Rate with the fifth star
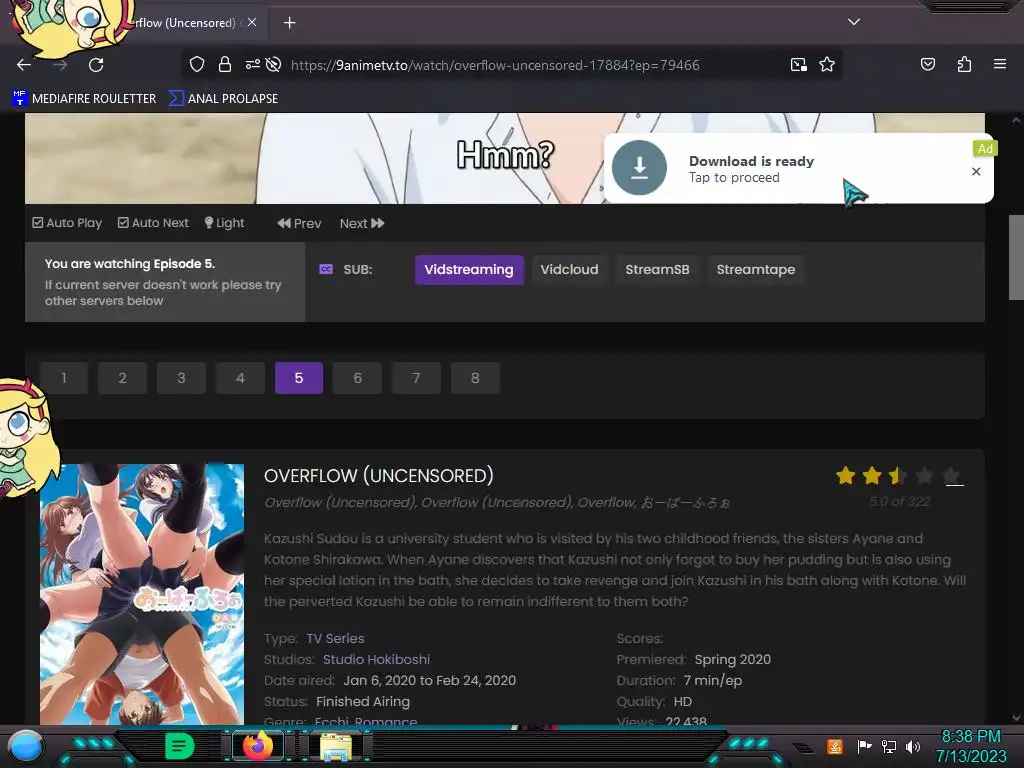Screen dimensions: 1024x768 click(952, 475)
